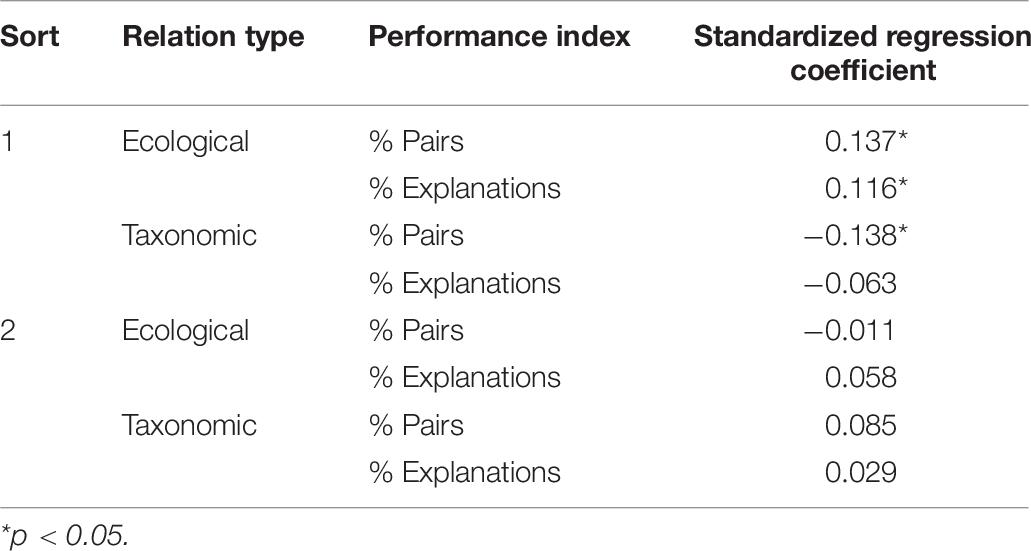Viewport: 1031px width, 551px height.
Task: Select the Sort 2 row number
Action: point(8,330)
